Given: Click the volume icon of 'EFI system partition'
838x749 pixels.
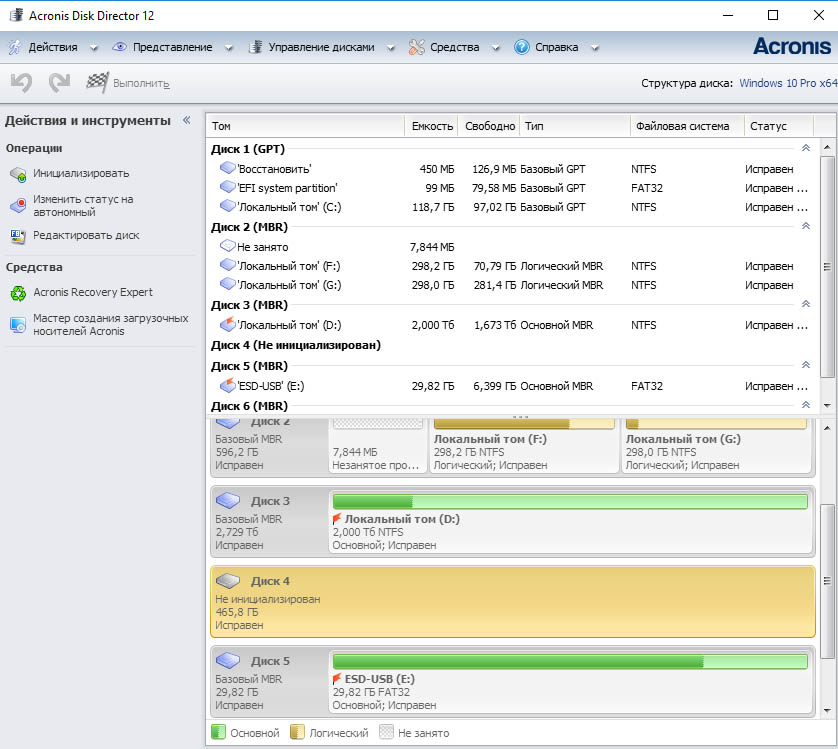Looking at the screenshot, I should pyautogui.click(x=228, y=187).
